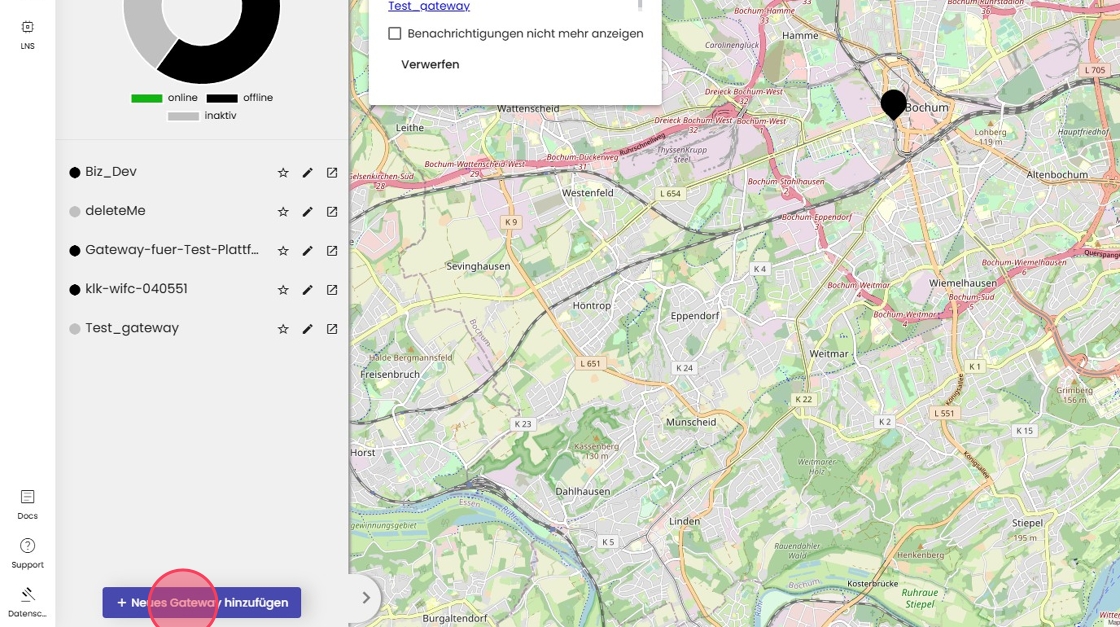Star the Gateway-fuer-Test-Plattf gateway

click(x=283, y=251)
